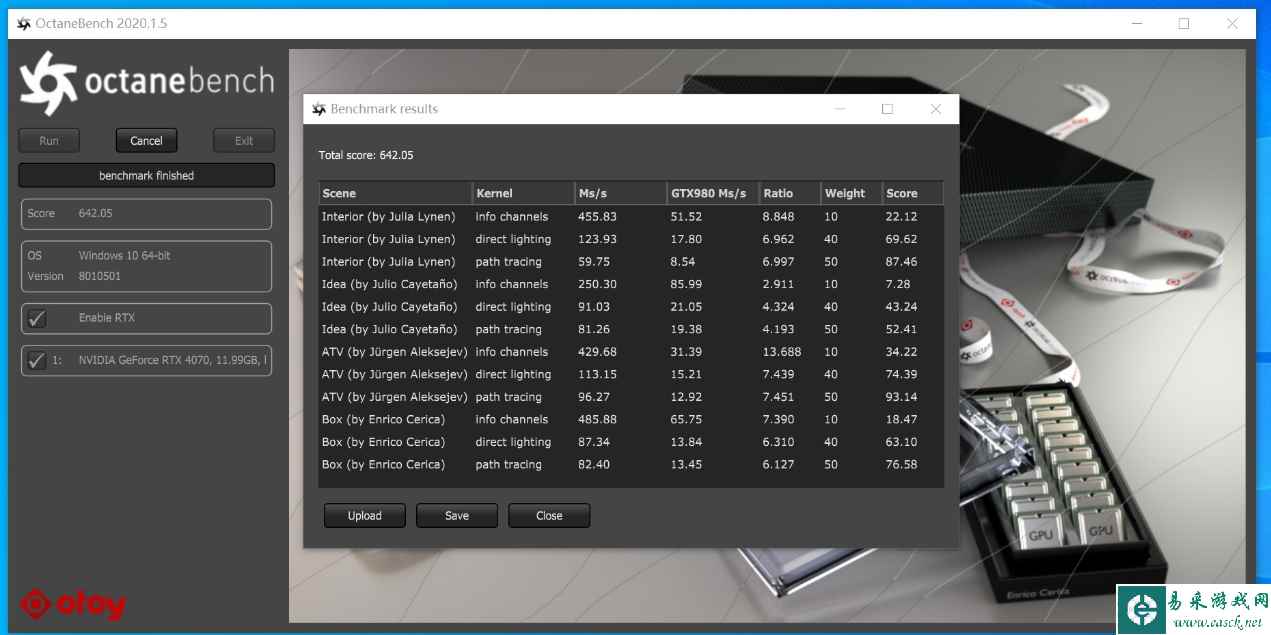Click the Ratio value 13.688

(782, 352)
